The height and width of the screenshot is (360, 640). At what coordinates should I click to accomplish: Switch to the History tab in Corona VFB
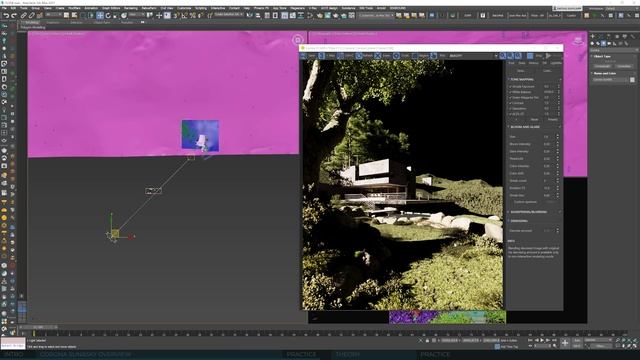533,63
